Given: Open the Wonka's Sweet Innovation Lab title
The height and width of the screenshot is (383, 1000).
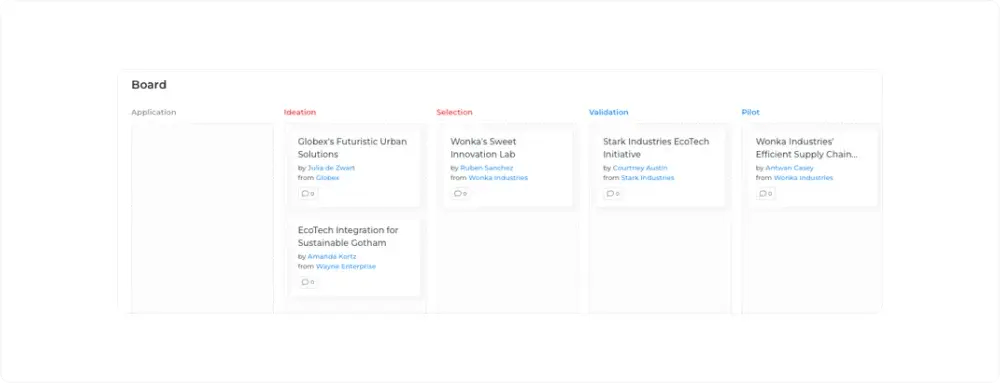Looking at the screenshot, I should click(x=483, y=148).
